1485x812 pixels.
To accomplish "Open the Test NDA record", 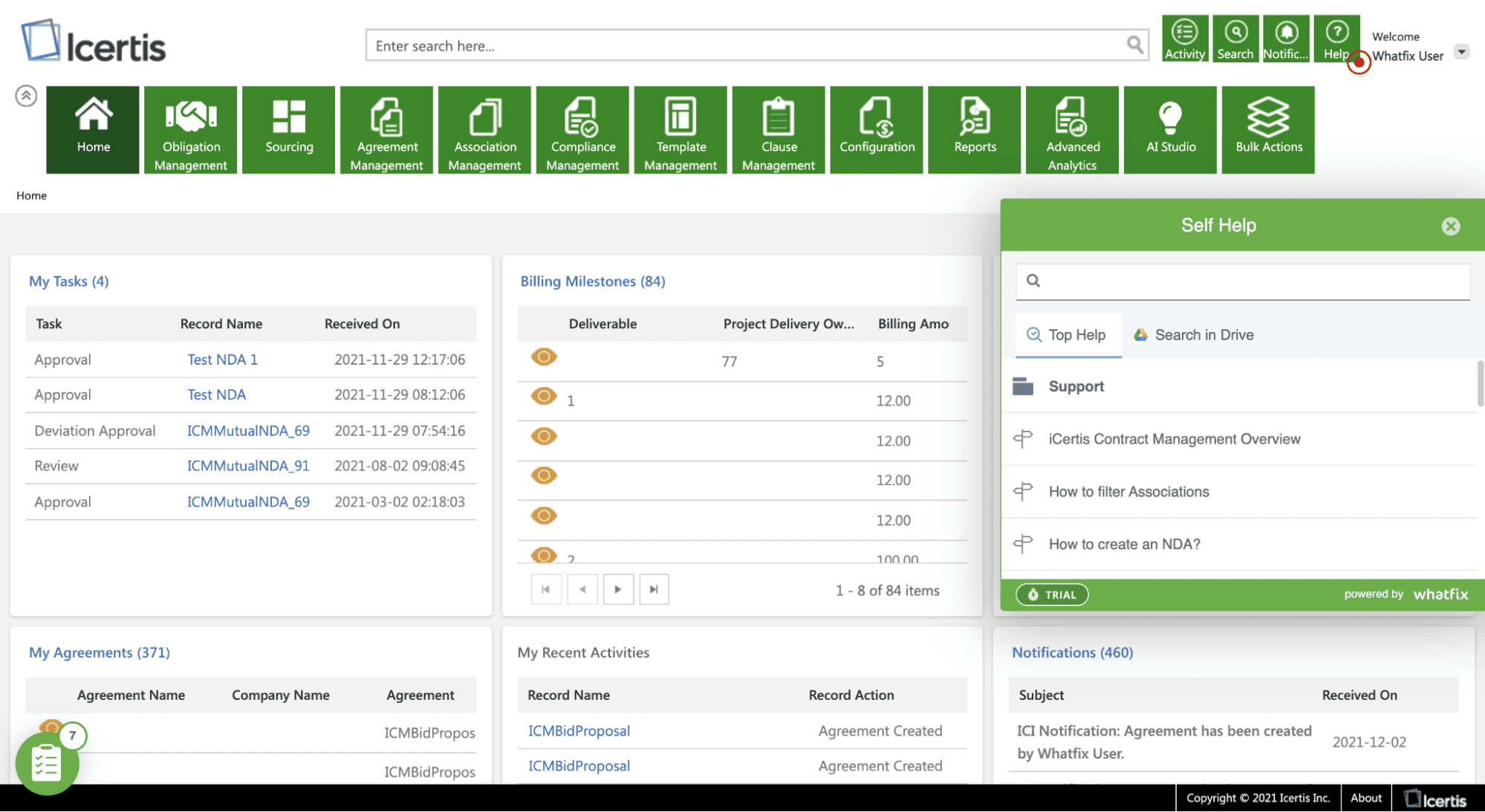I will click(216, 394).
